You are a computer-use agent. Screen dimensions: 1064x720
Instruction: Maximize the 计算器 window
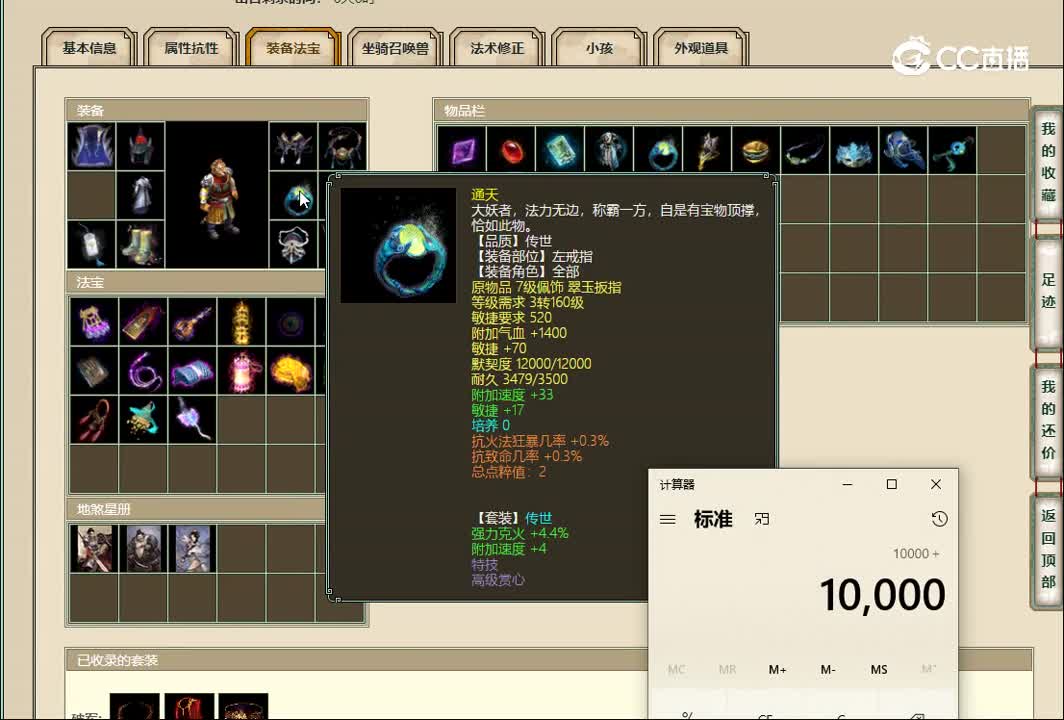(x=892, y=484)
